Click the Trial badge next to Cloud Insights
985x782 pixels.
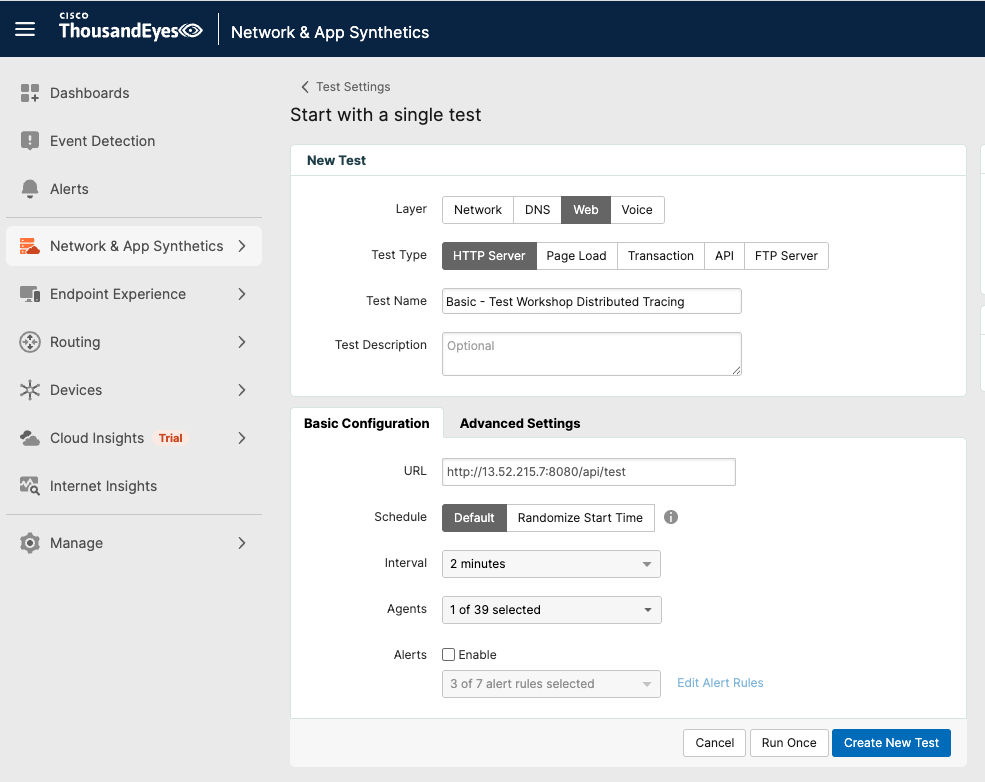tap(170, 438)
